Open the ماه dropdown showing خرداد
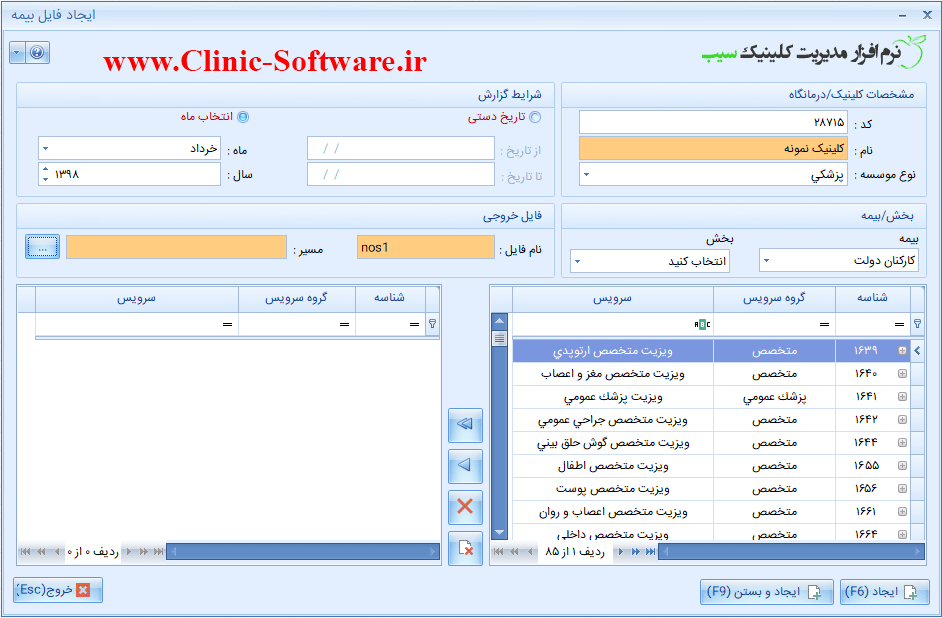 point(44,148)
